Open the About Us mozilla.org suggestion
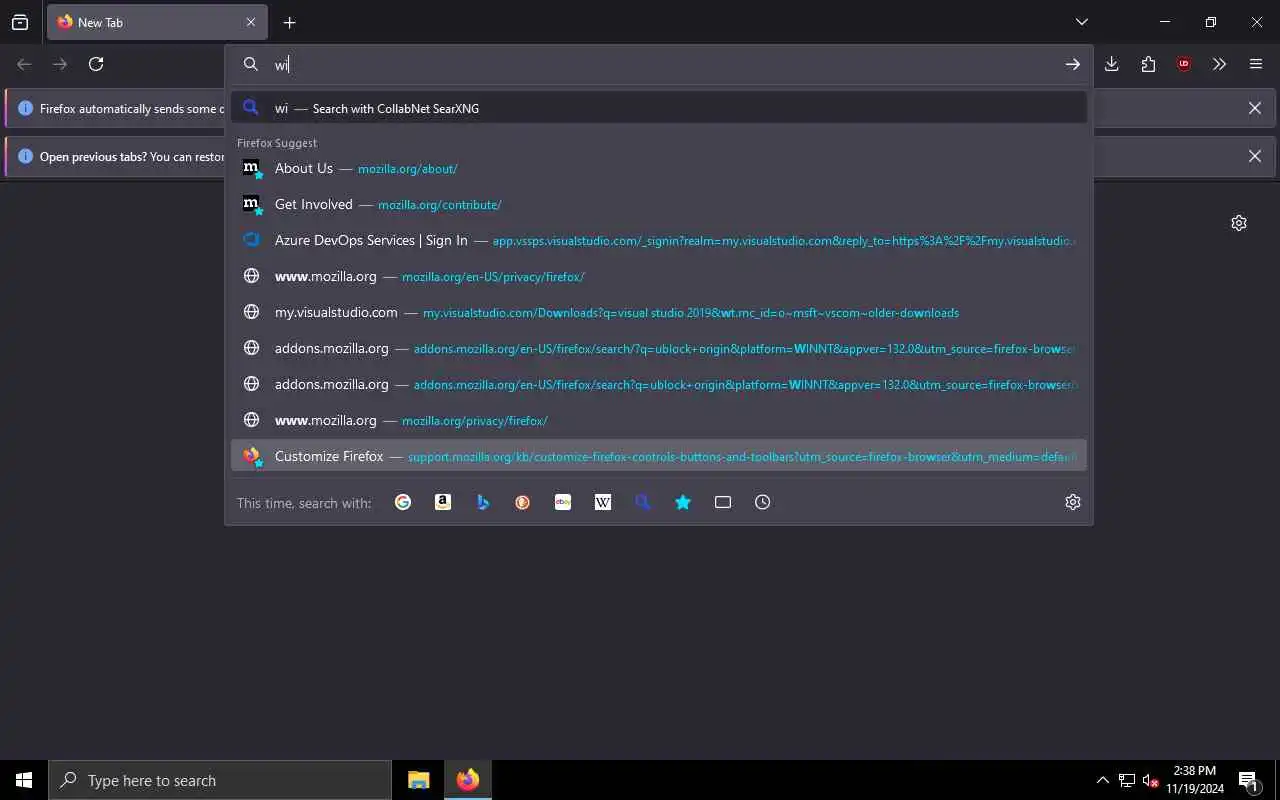Image resolution: width=1280 pixels, height=800 pixels. pyautogui.click(x=659, y=168)
